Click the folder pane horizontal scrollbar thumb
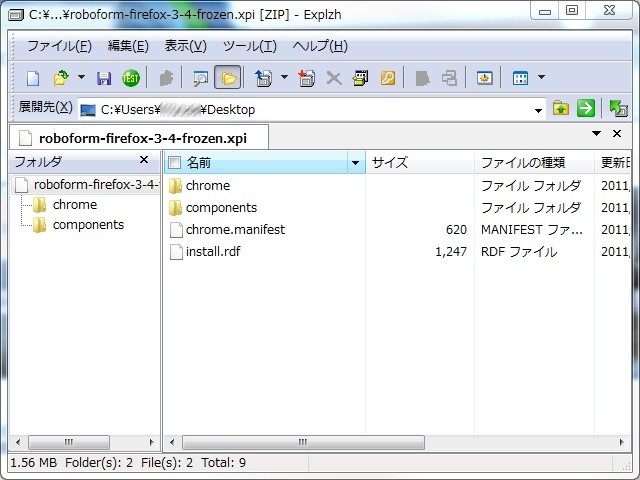This screenshot has height=480, width=640. pos(69,442)
